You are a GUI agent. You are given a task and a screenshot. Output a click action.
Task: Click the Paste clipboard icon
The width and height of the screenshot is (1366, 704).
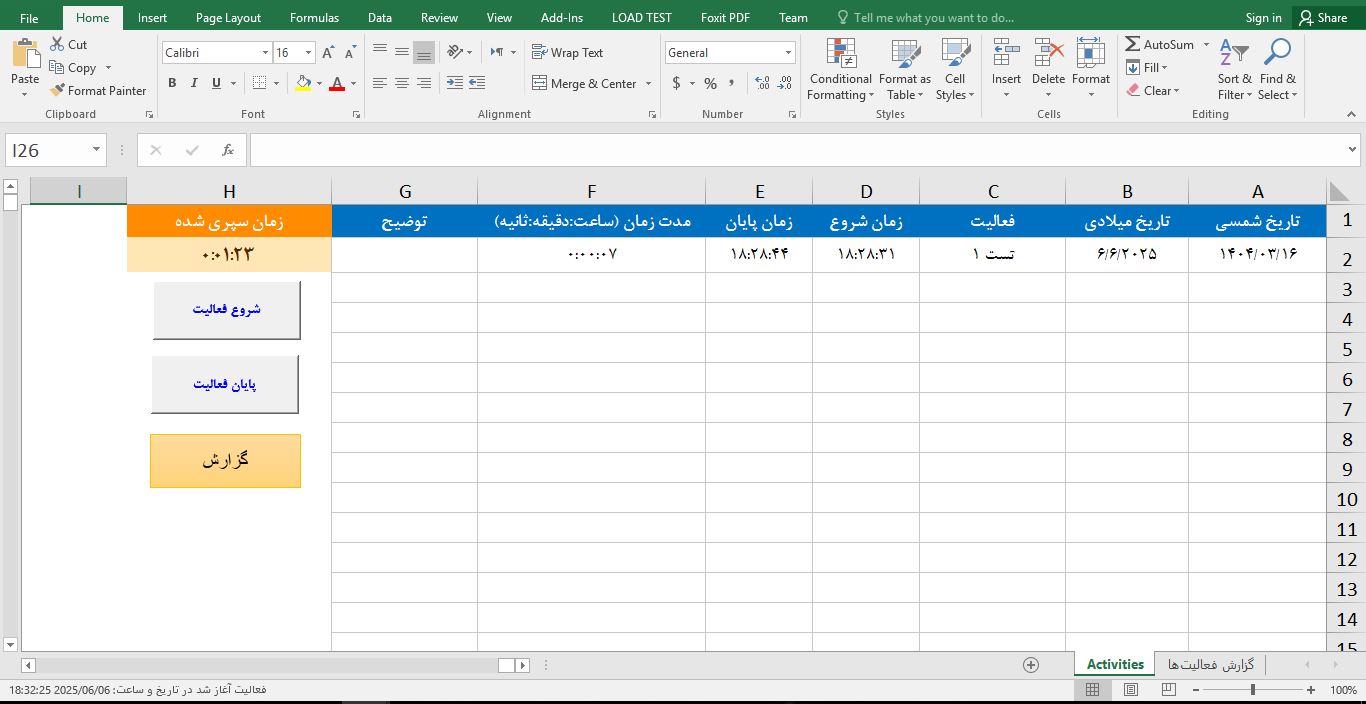pyautogui.click(x=25, y=55)
